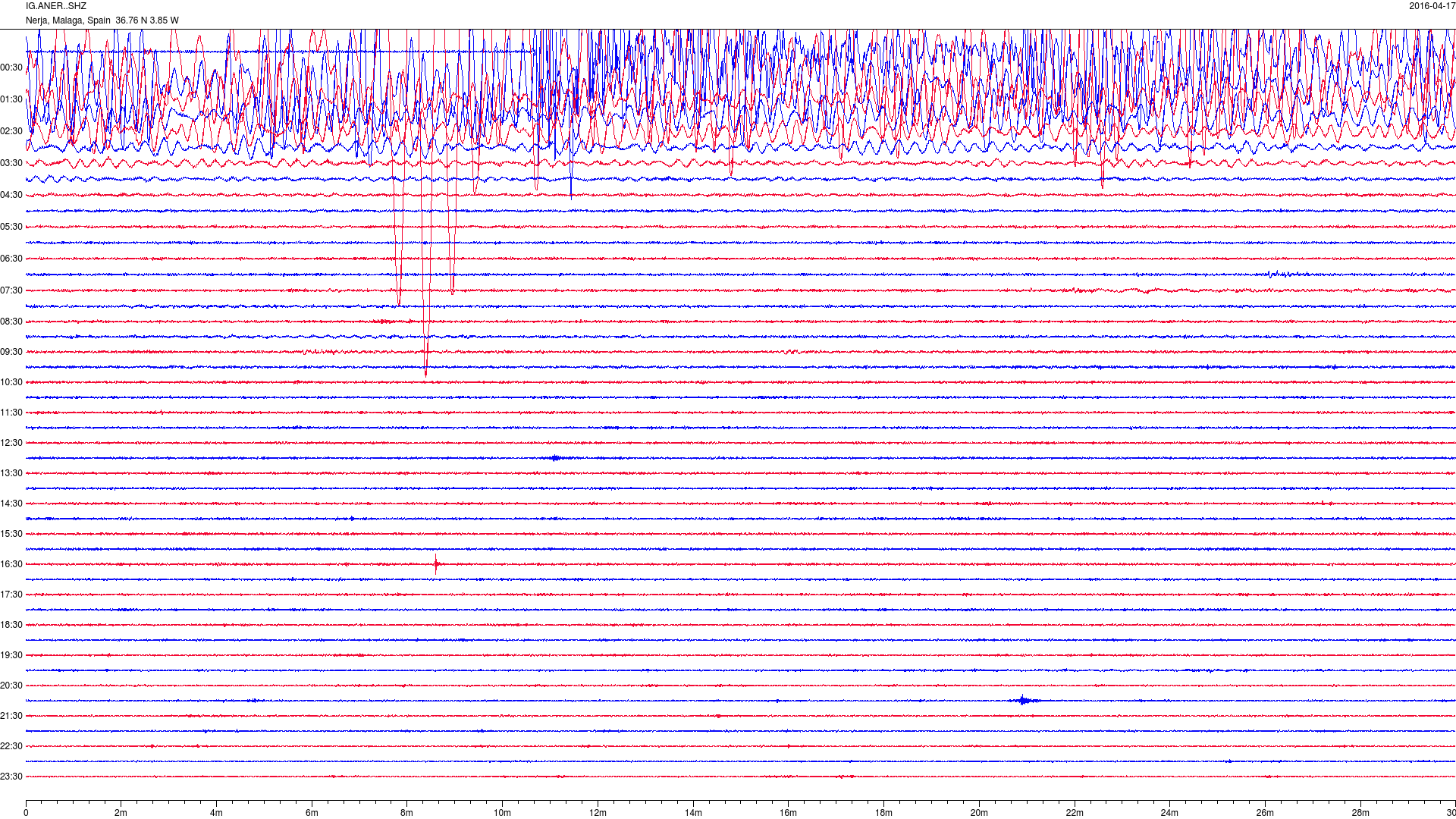Click the date label 2016-04-17

point(1432,6)
